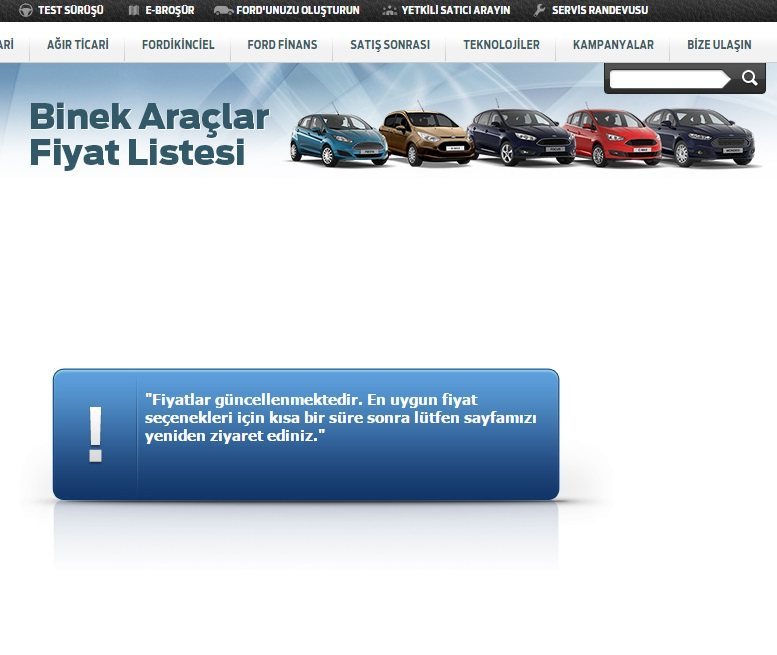Screen dimensions: 777x655
Task: Go to the Satış Sonrası menu
Action: (390, 45)
